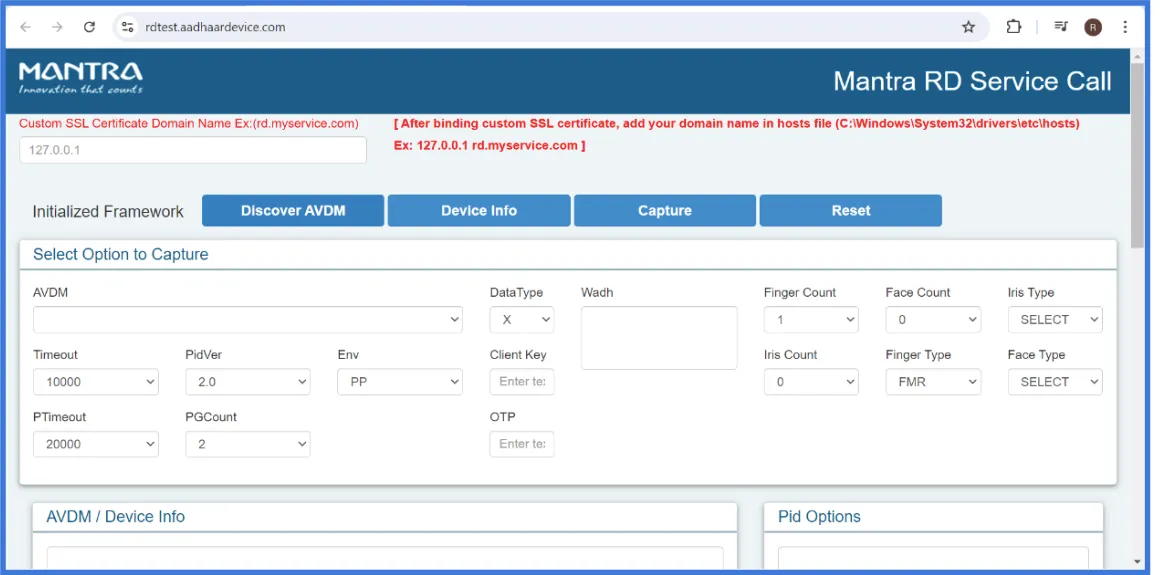The height and width of the screenshot is (575, 1160).
Task: Bookmark this page with the star icon
Action: click(x=968, y=27)
